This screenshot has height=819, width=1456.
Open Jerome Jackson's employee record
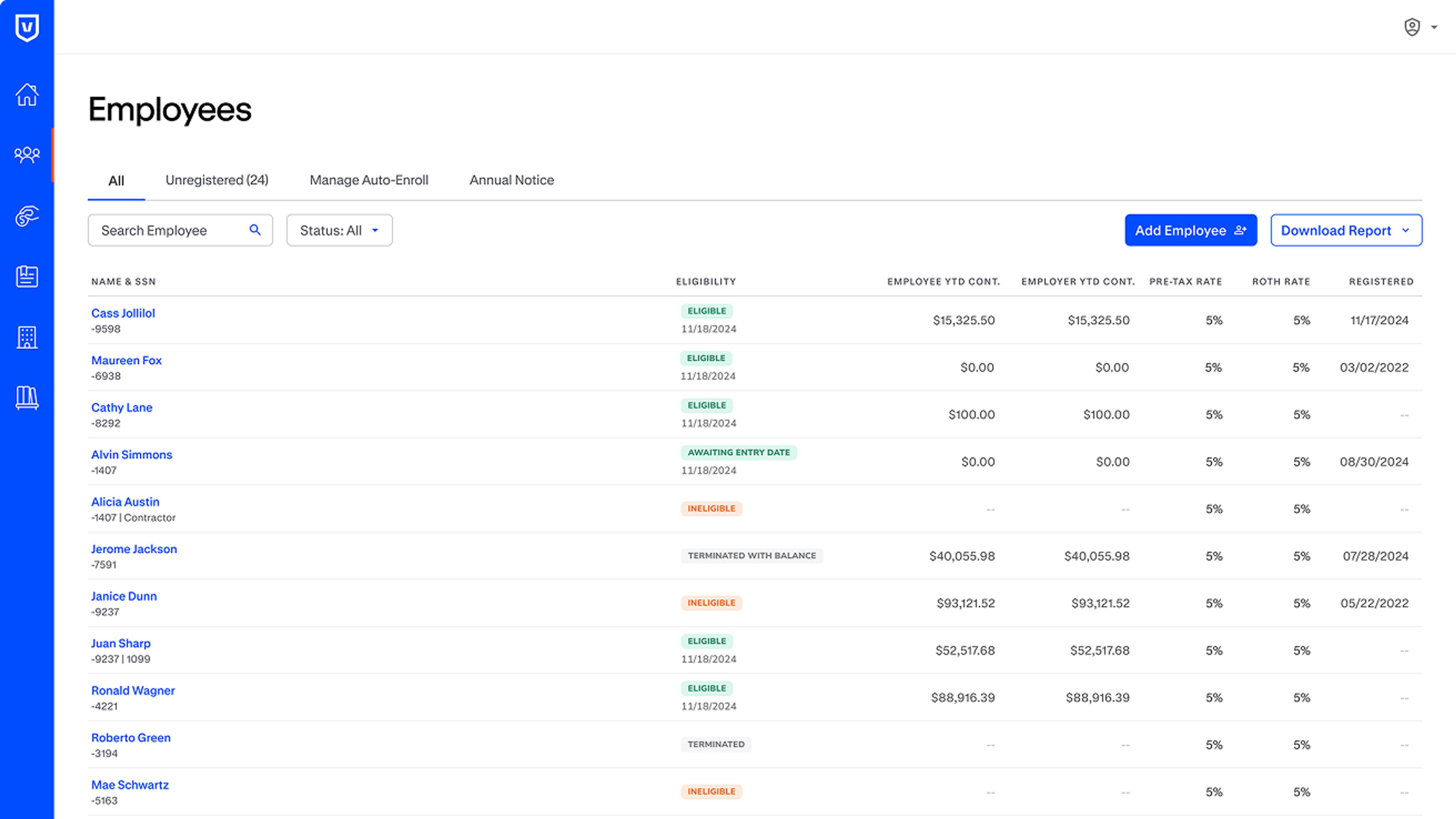click(x=134, y=549)
